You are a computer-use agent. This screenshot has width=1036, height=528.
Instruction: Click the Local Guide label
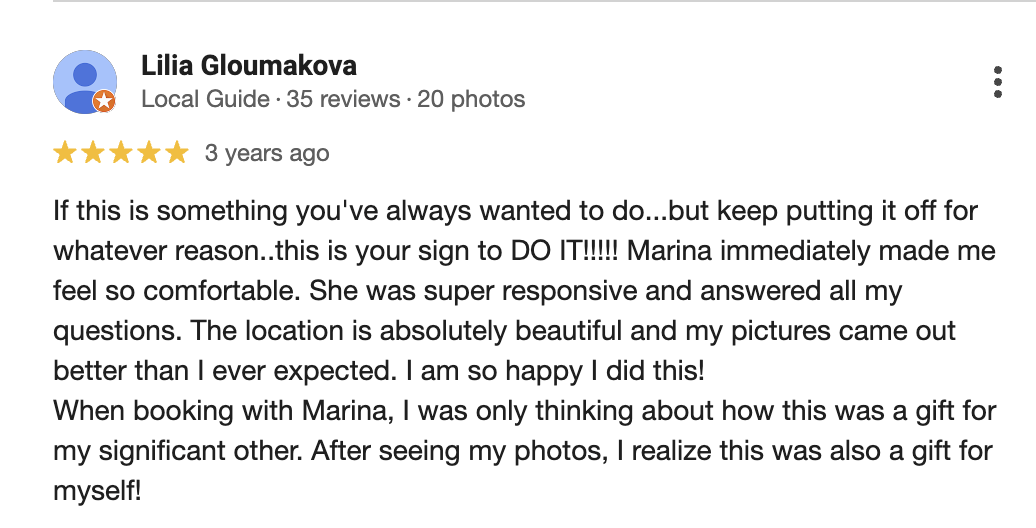[x=205, y=99]
